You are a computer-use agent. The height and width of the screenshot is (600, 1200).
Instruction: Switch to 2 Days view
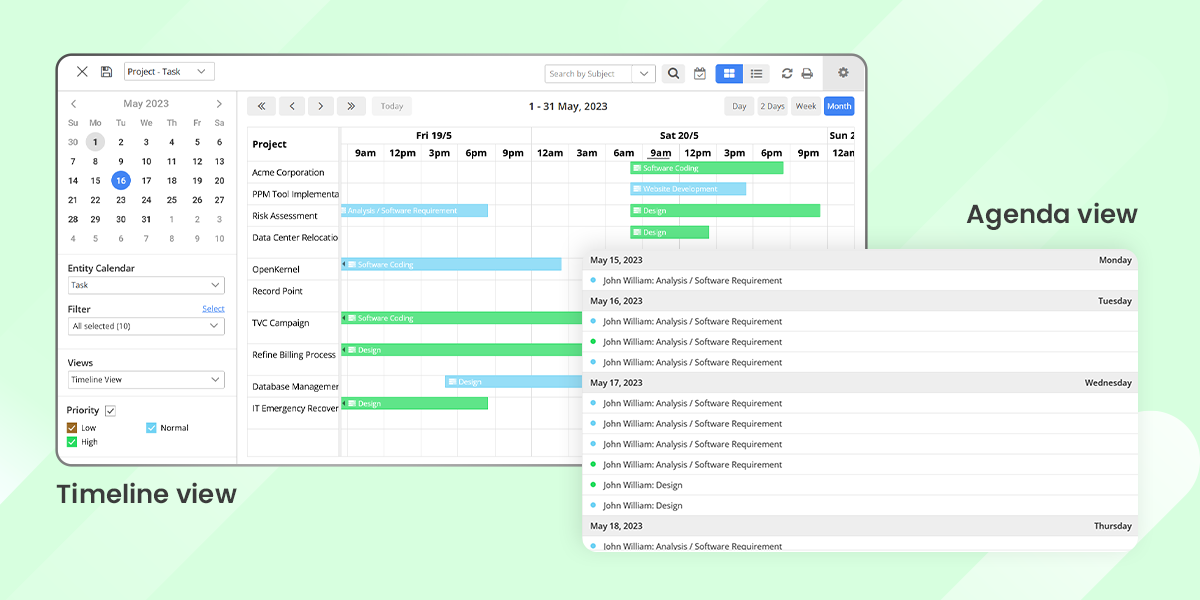[x=772, y=106]
